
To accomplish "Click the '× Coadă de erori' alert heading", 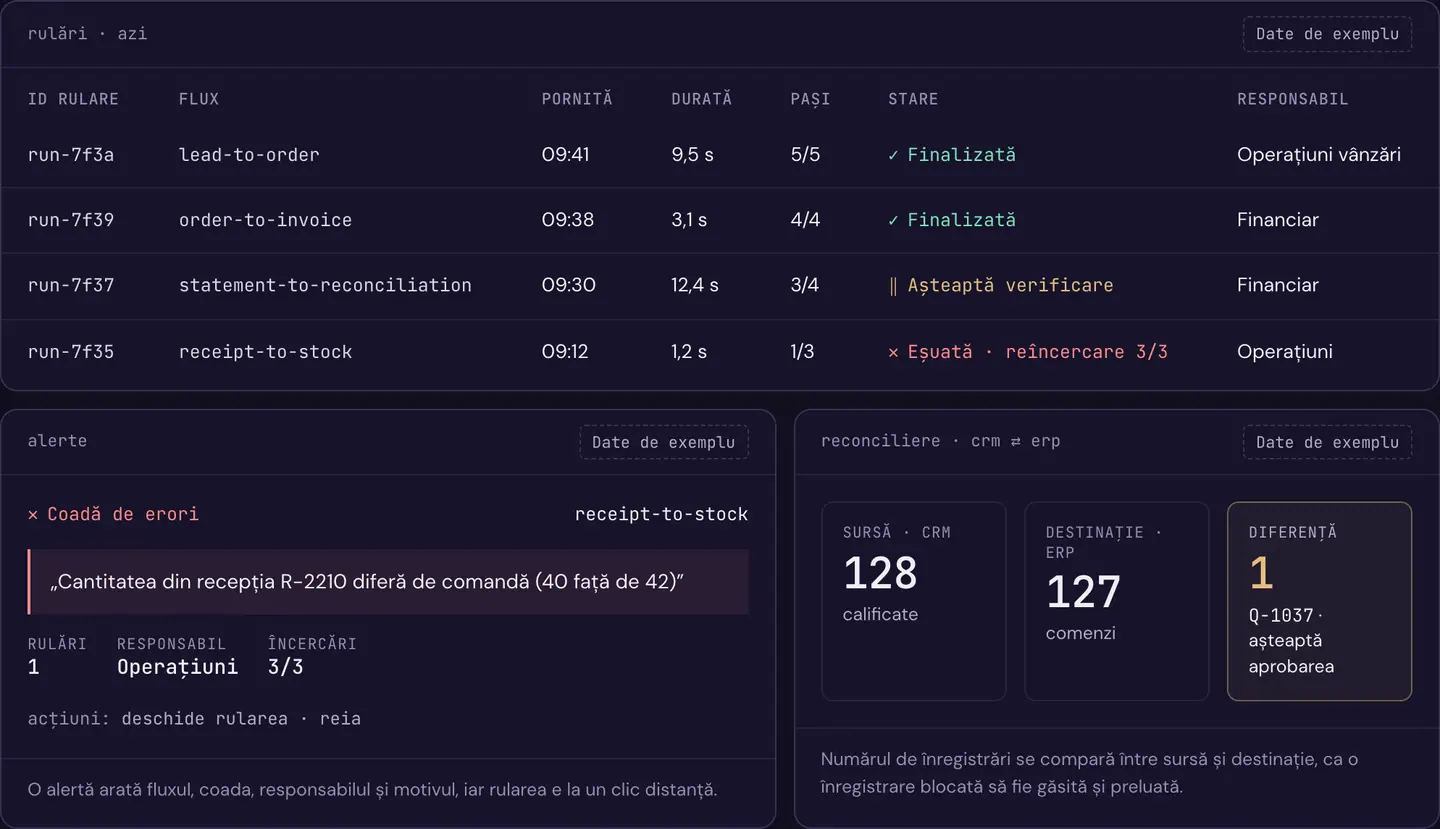I will click(x=113, y=514).
